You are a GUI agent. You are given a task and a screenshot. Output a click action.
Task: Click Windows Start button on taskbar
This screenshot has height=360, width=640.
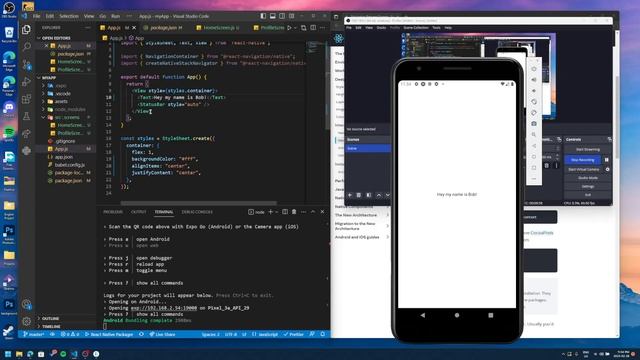click(x=8, y=354)
